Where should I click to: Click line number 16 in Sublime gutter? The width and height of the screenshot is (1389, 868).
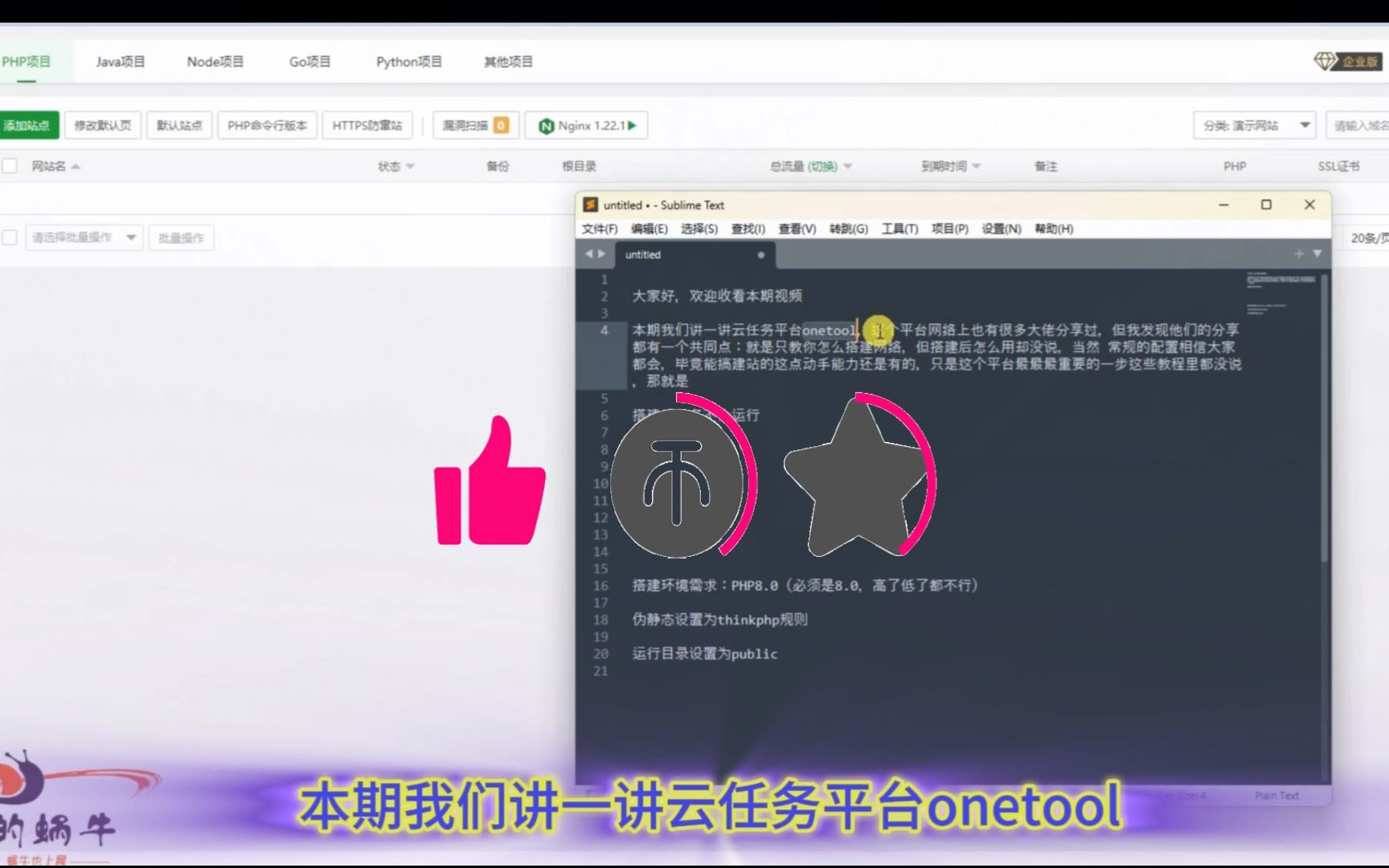tap(600, 586)
